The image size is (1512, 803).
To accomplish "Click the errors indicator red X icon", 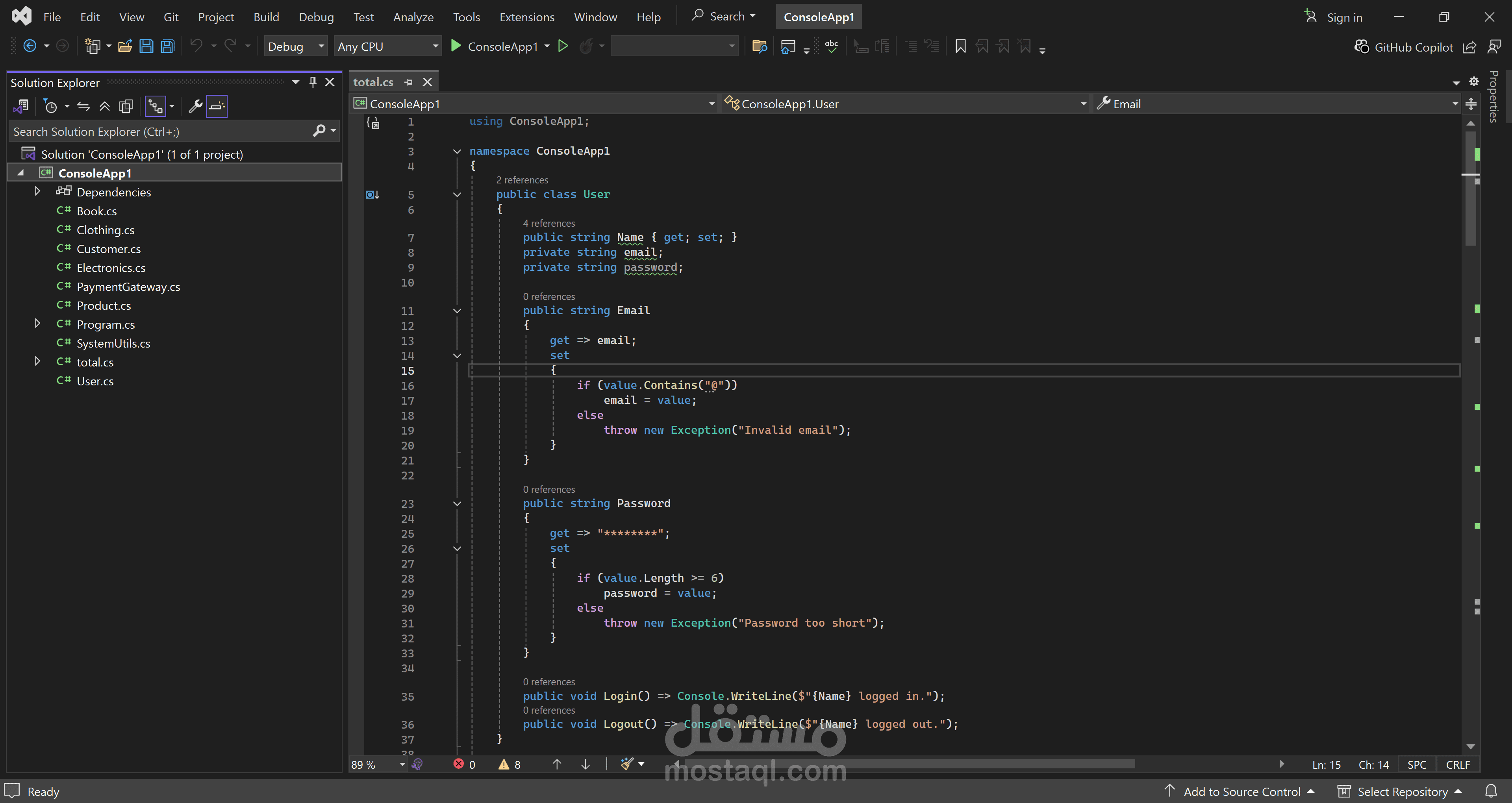I will (x=458, y=764).
